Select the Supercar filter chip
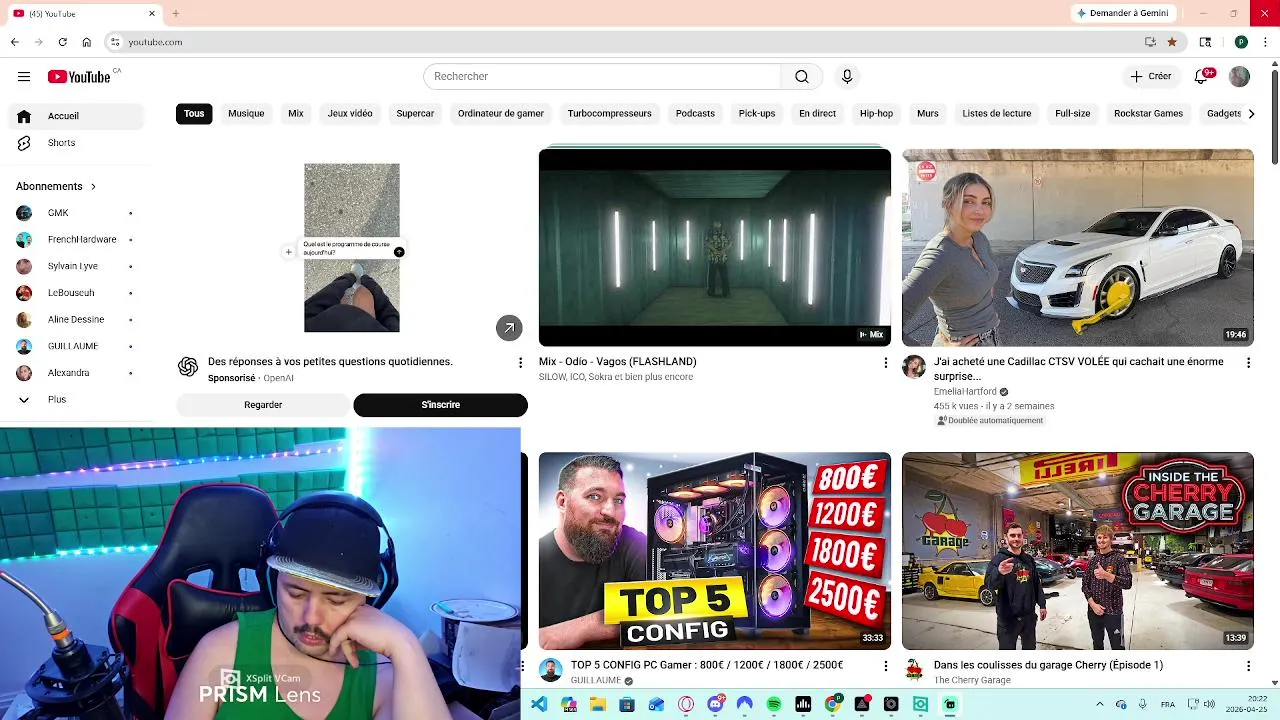The width and height of the screenshot is (1280, 720). click(415, 113)
